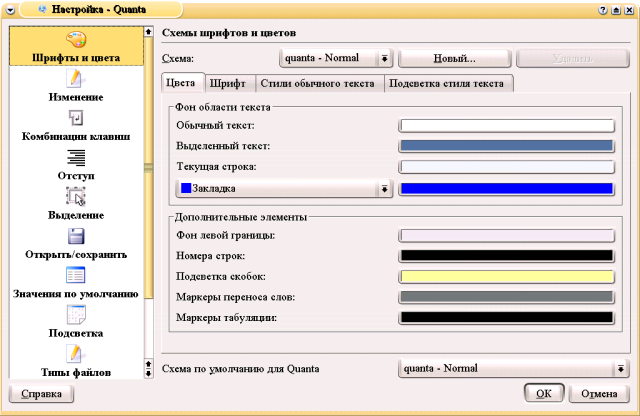Expand the Схема dropdown quanta - Normal
640x416 pixels.
335,58
